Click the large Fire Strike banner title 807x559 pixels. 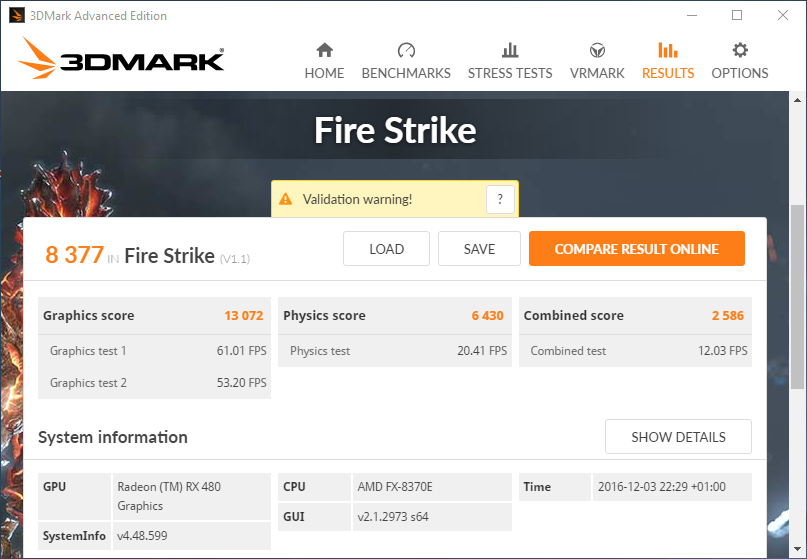pyautogui.click(x=395, y=130)
